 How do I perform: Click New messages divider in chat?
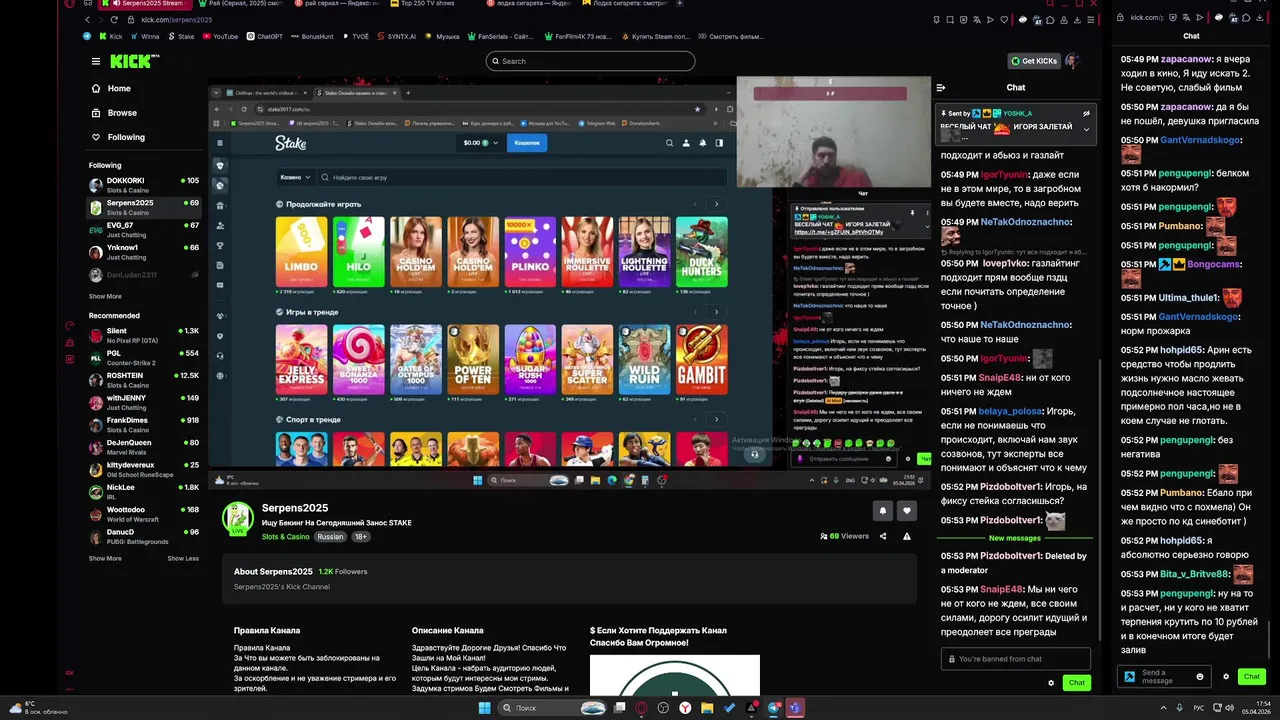click(x=1015, y=538)
